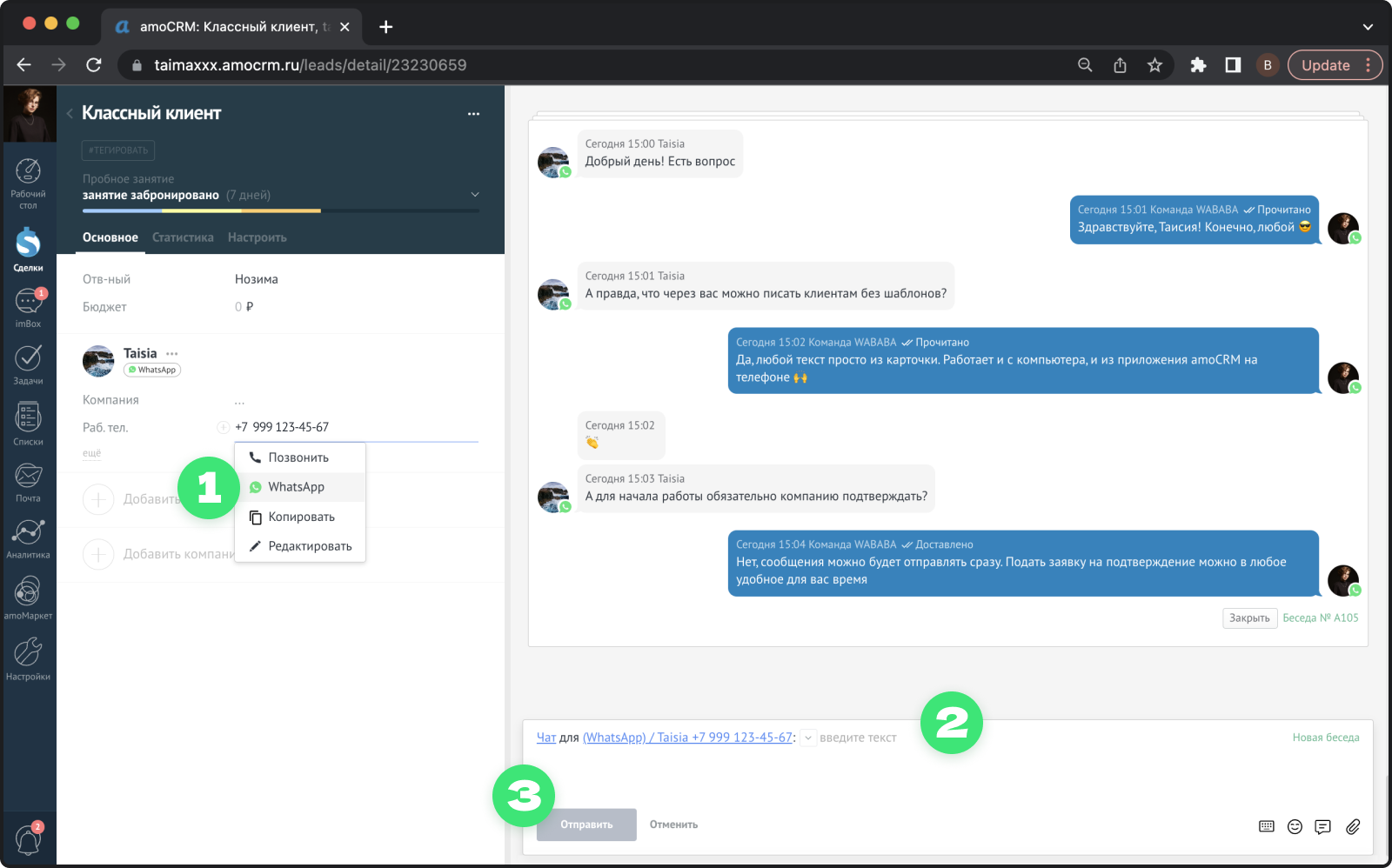Open Настройки in the sidebar

[28, 658]
